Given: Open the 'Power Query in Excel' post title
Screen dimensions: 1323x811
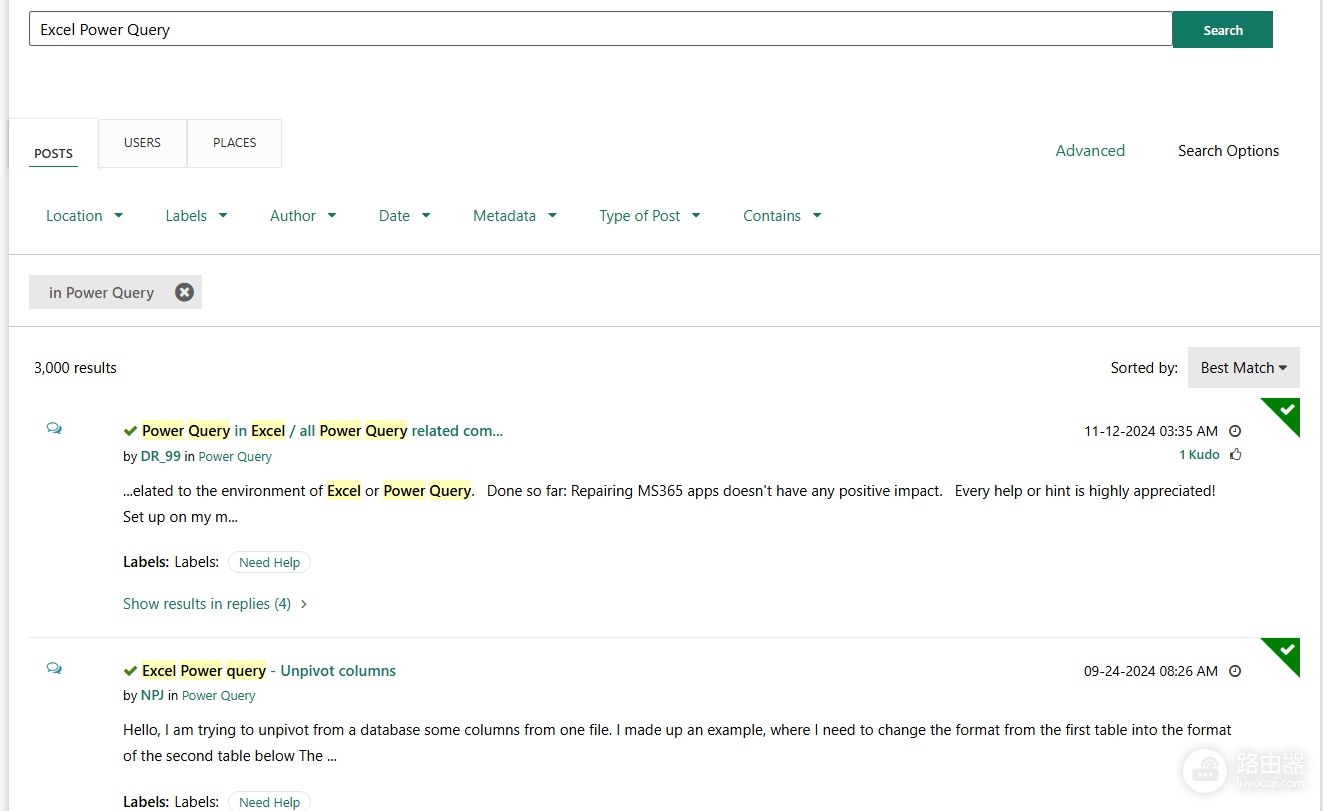Looking at the screenshot, I should (x=322, y=431).
